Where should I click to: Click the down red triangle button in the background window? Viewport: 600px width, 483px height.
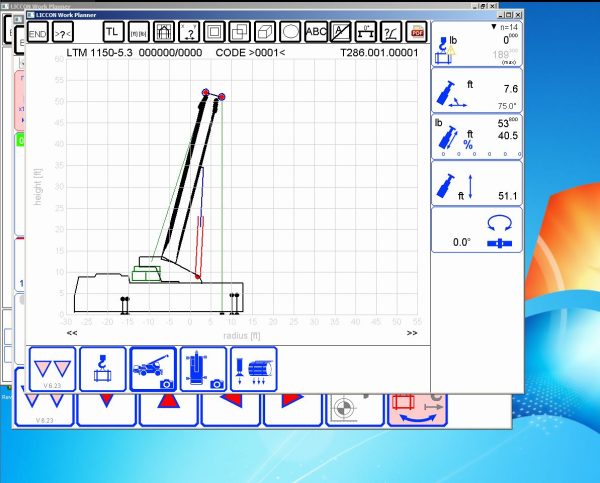106,410
